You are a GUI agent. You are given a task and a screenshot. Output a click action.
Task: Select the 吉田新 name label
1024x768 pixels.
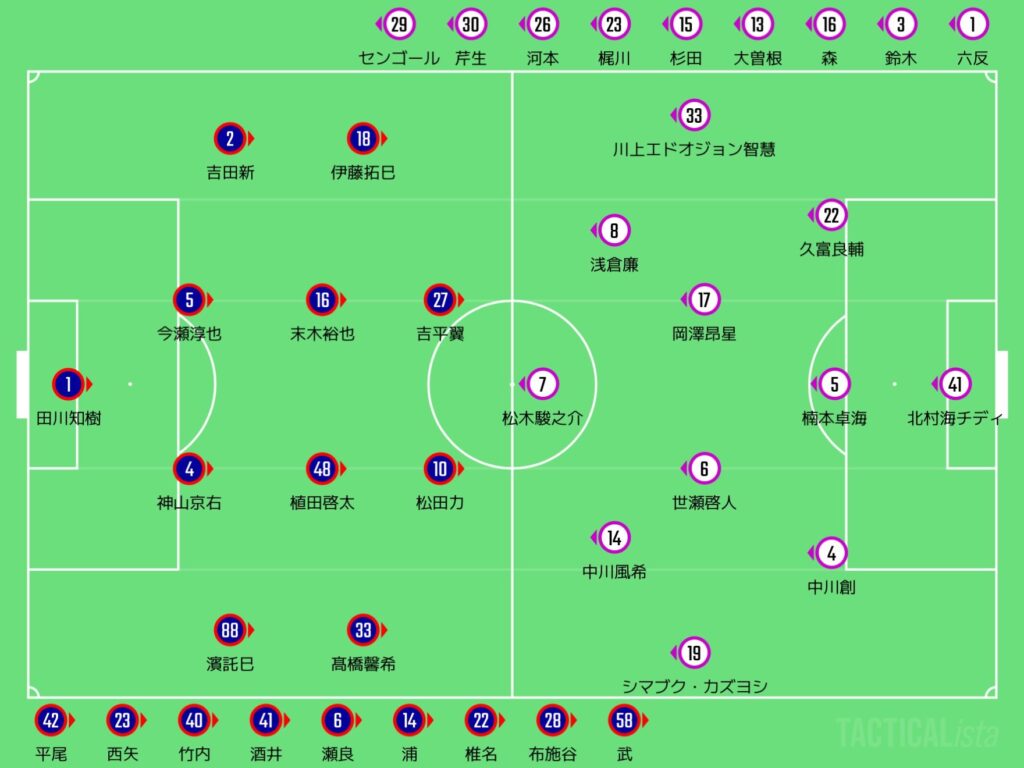pyautogui.click(x=230, y=173)
